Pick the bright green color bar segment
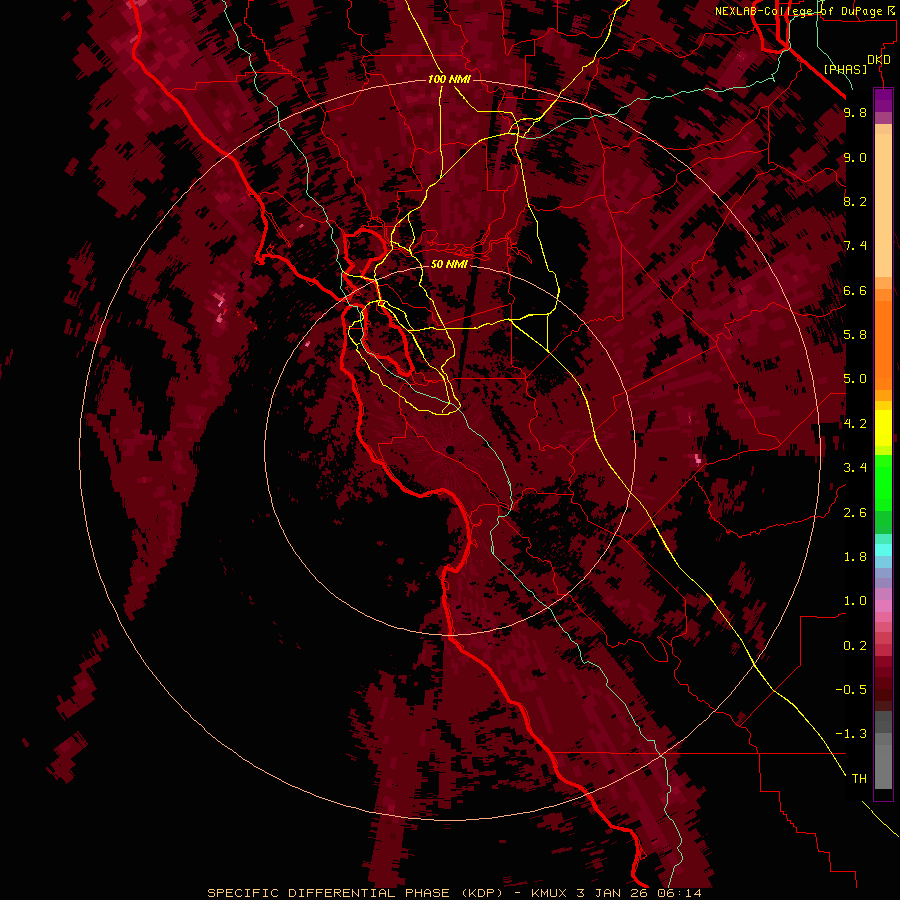Screen dimensions: 900x900 (883, 482)
